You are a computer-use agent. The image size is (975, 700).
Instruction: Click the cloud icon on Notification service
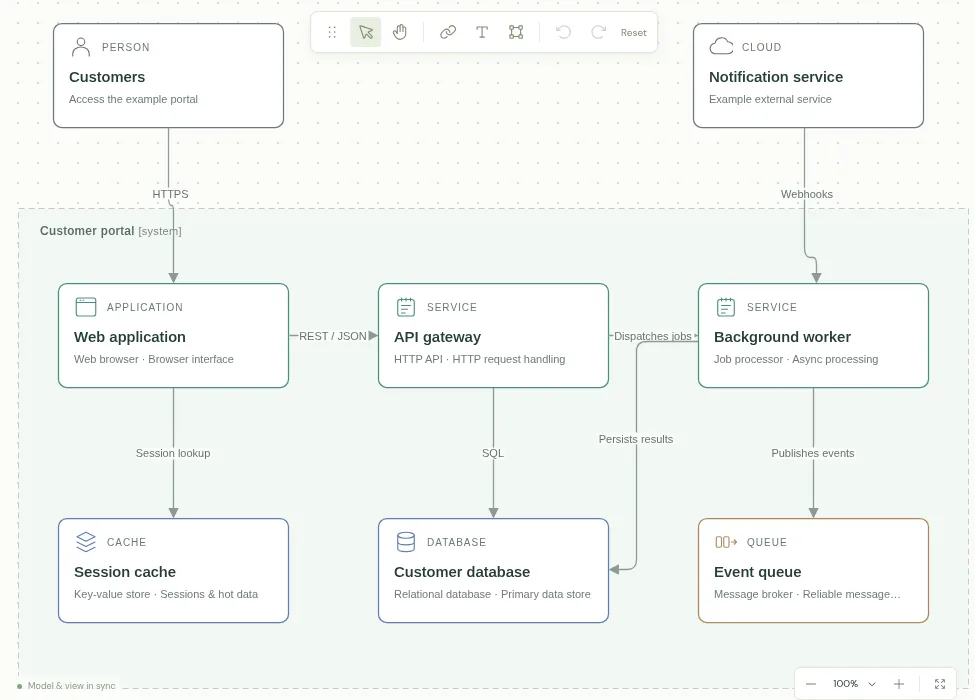pos(721,47)
